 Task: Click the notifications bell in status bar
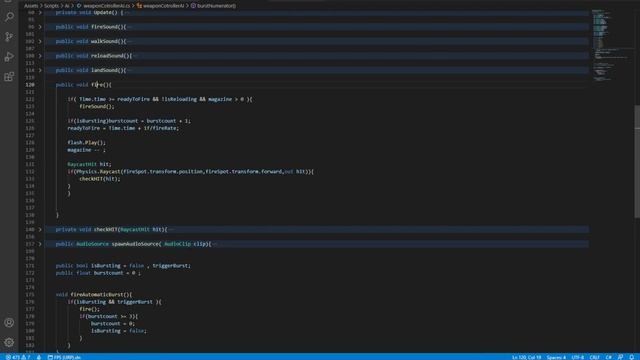631,357
